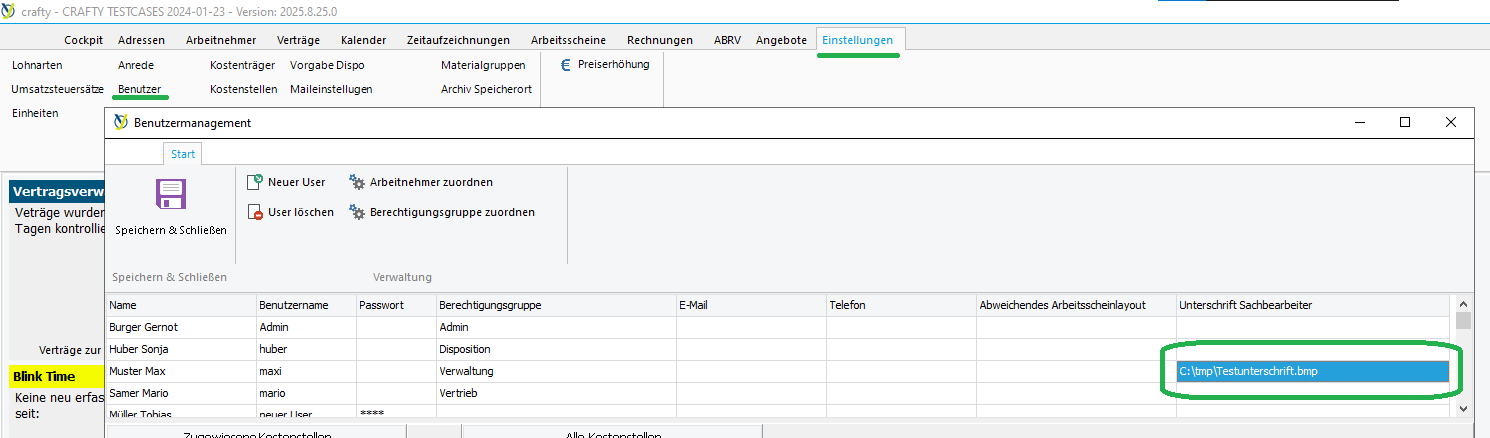Click the Speichern & Schließen floppy disk icon
This screenshot has height=438, width=1490.
[x=171, y=194]
